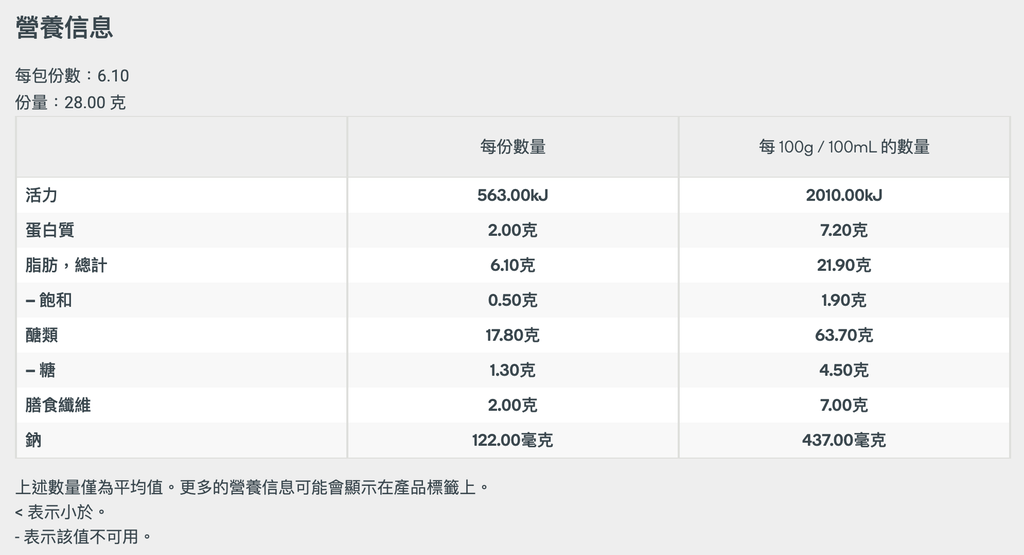Select the 活力 row label
This screenshot has width=1024, height=555.
pos(41,195)
